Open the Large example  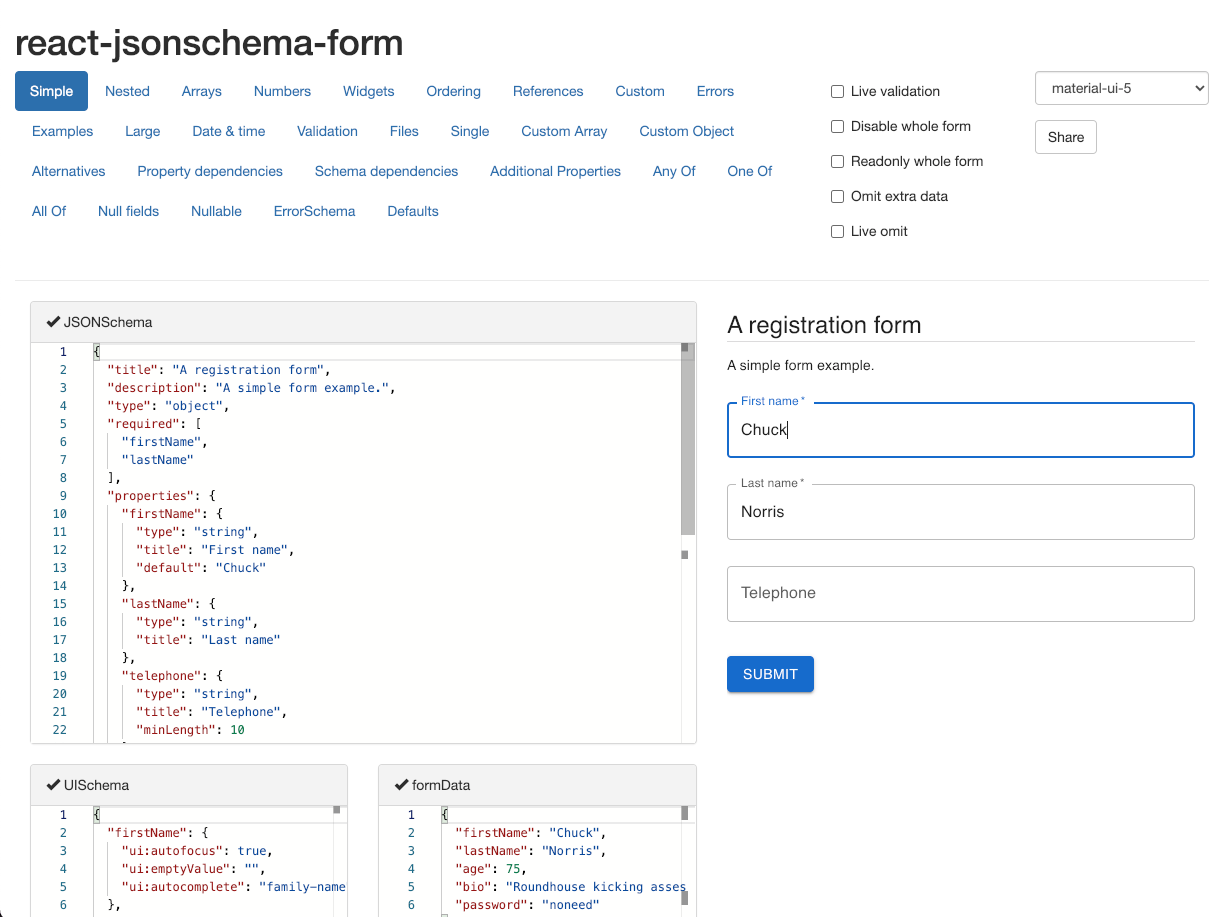(x=142, y=131)
